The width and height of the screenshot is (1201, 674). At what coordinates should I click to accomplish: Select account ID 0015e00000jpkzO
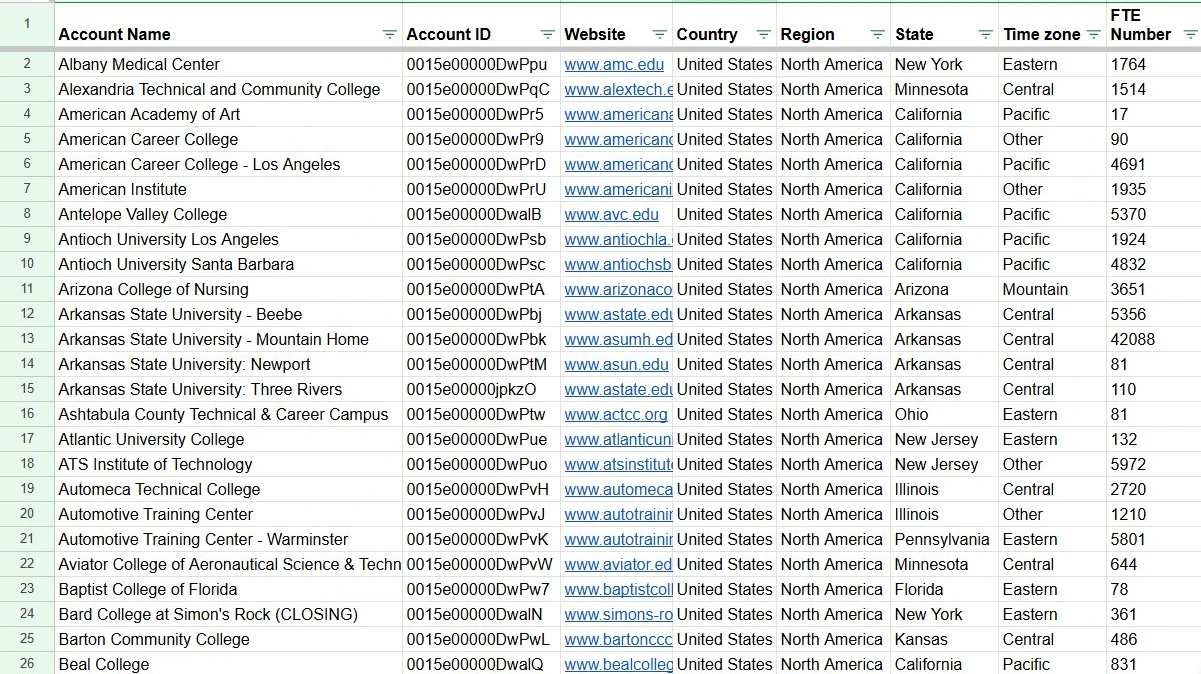pyautogui.click(x=481, y=389)
